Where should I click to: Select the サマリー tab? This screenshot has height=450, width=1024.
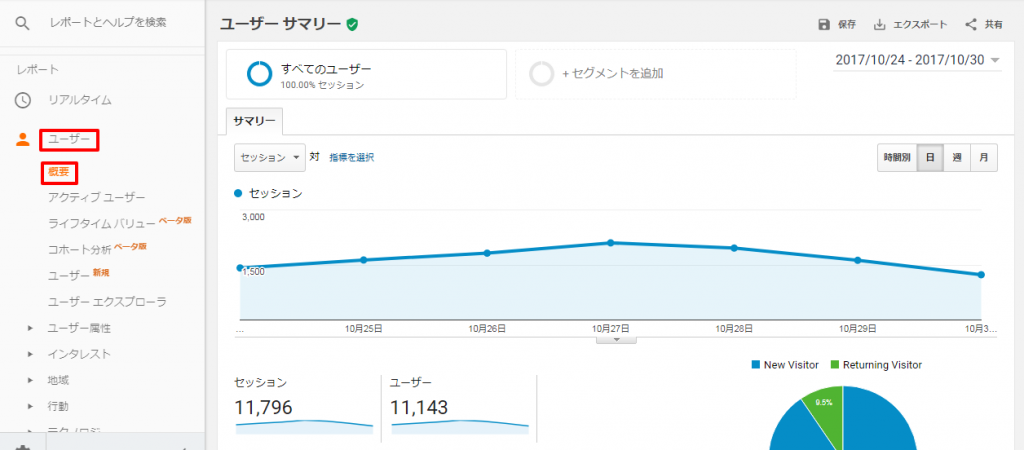[x=254, y=121]
